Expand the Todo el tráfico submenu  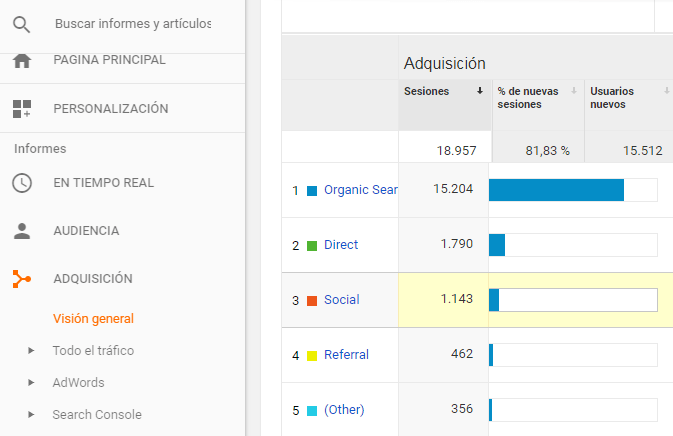coord(31,351)
